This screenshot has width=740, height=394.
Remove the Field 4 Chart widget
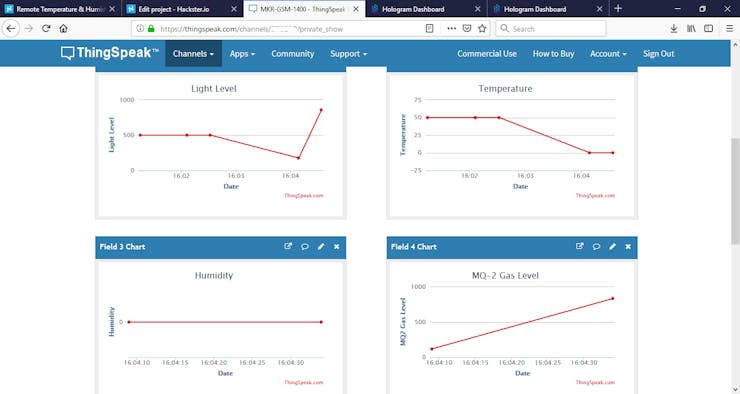pyautogui.click(x=628, y=246)
